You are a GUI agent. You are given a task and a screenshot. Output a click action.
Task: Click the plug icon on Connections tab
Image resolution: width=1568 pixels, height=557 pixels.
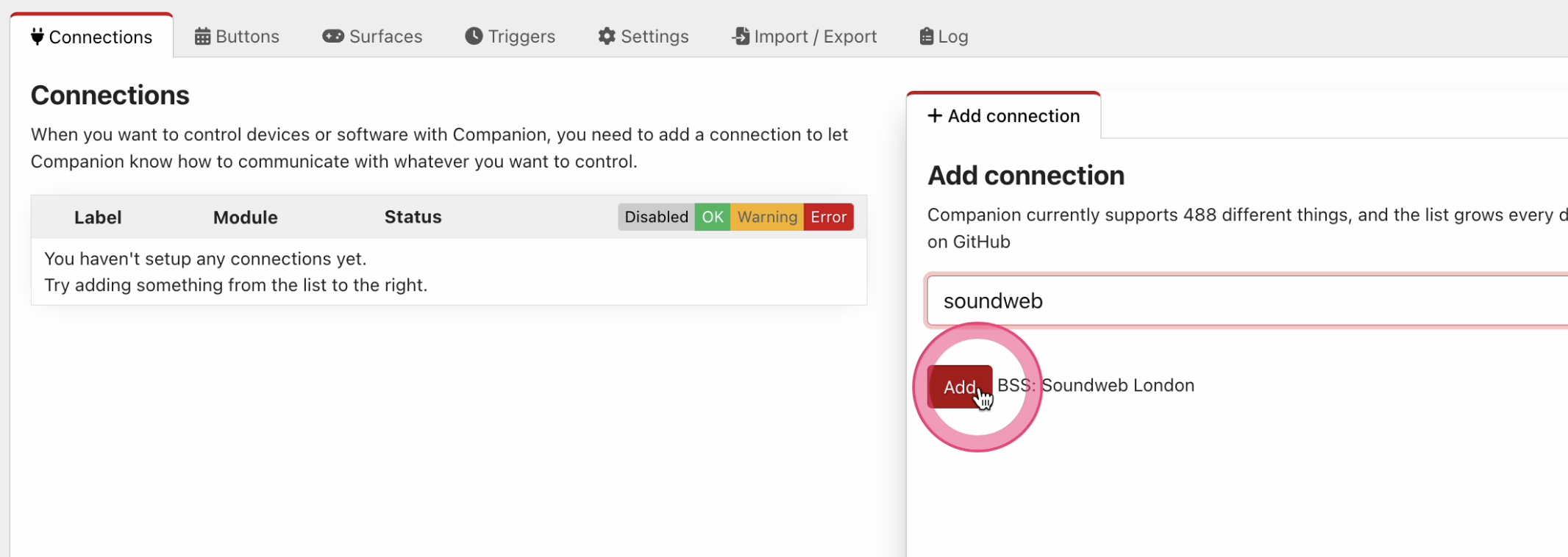(38, 37)
